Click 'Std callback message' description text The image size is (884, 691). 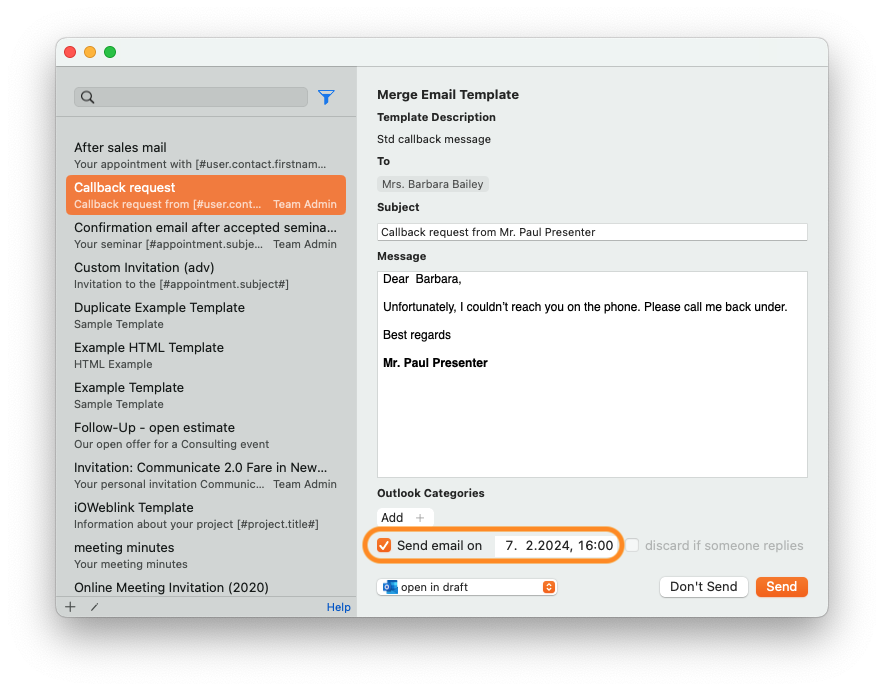[434, 139]
